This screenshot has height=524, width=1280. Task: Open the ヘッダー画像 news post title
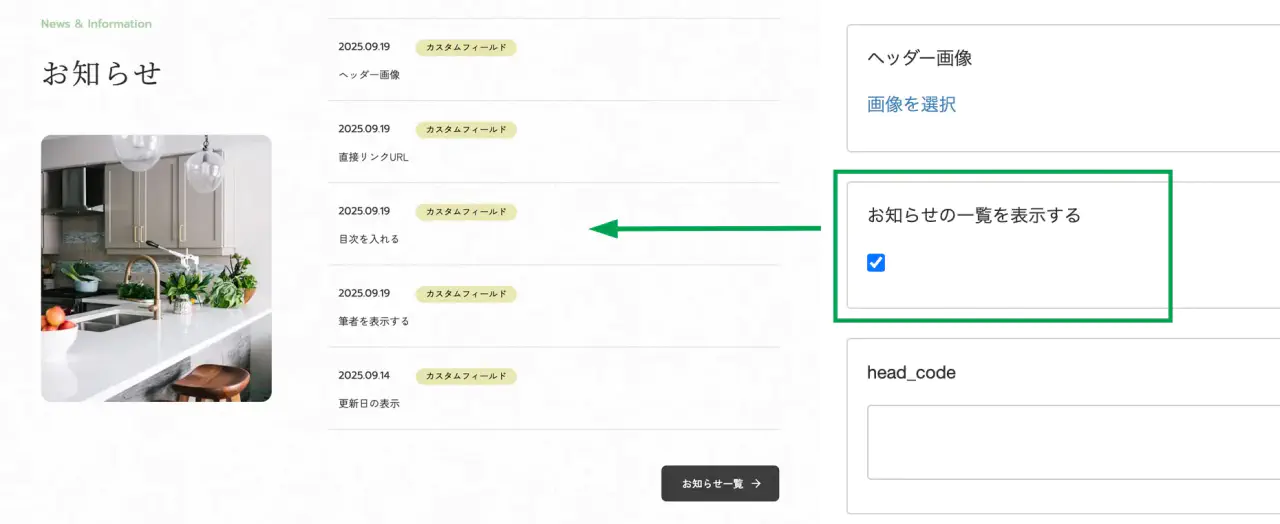[369, 75]
